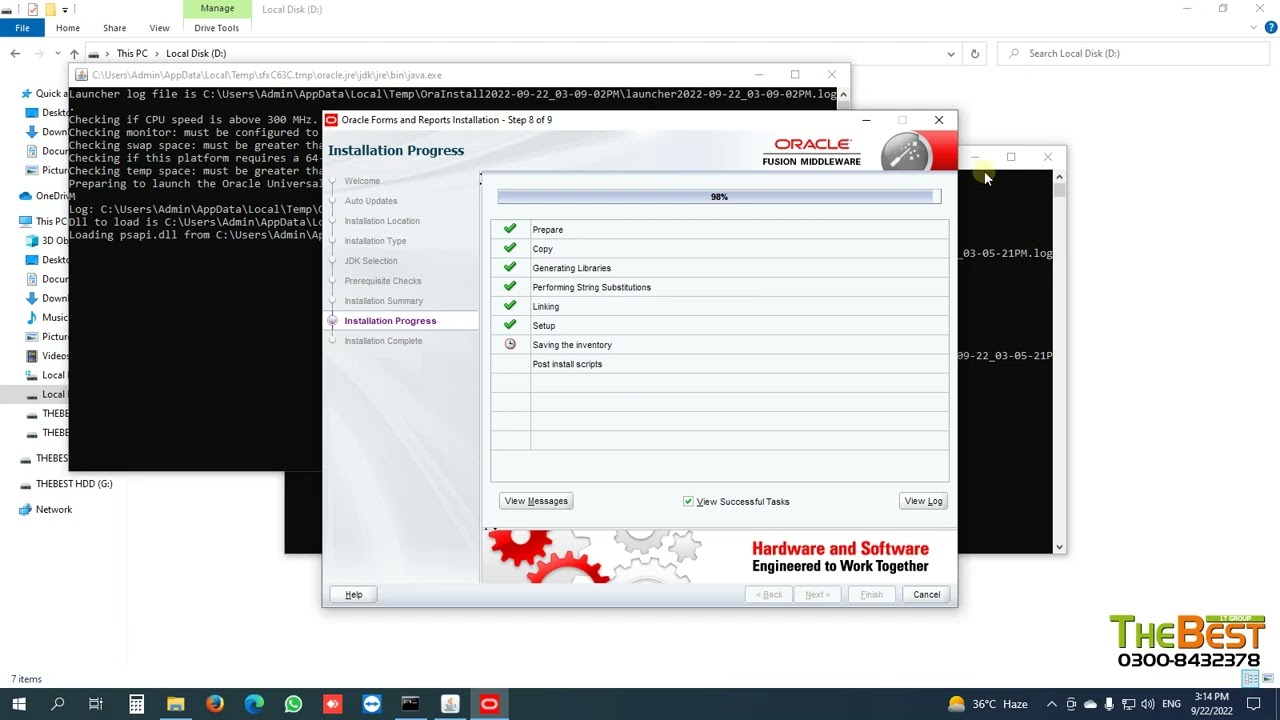This screenshot has width=1280, height=720.
Task: Open the Home ribbon tab
Action: [68, 28]
